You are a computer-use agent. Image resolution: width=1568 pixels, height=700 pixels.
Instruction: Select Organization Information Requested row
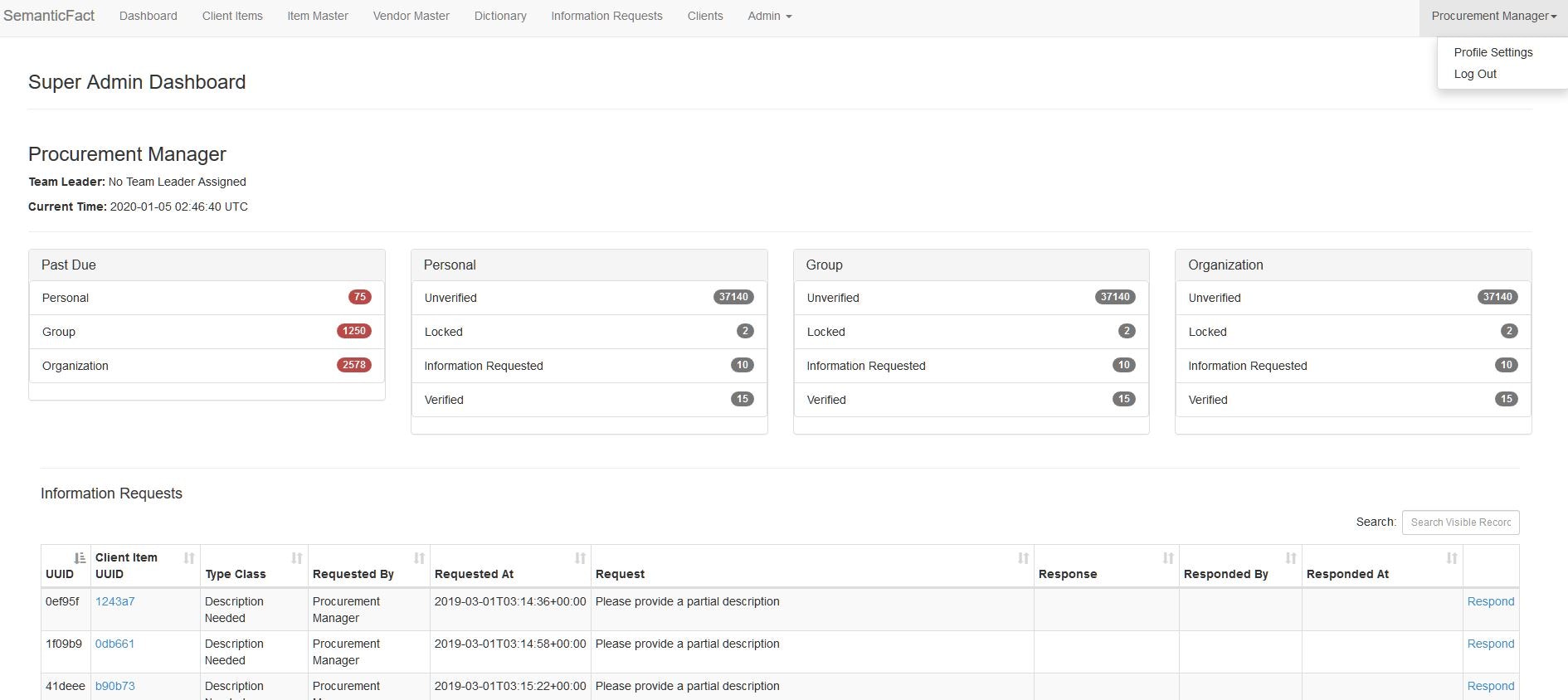coord(1353,366)
